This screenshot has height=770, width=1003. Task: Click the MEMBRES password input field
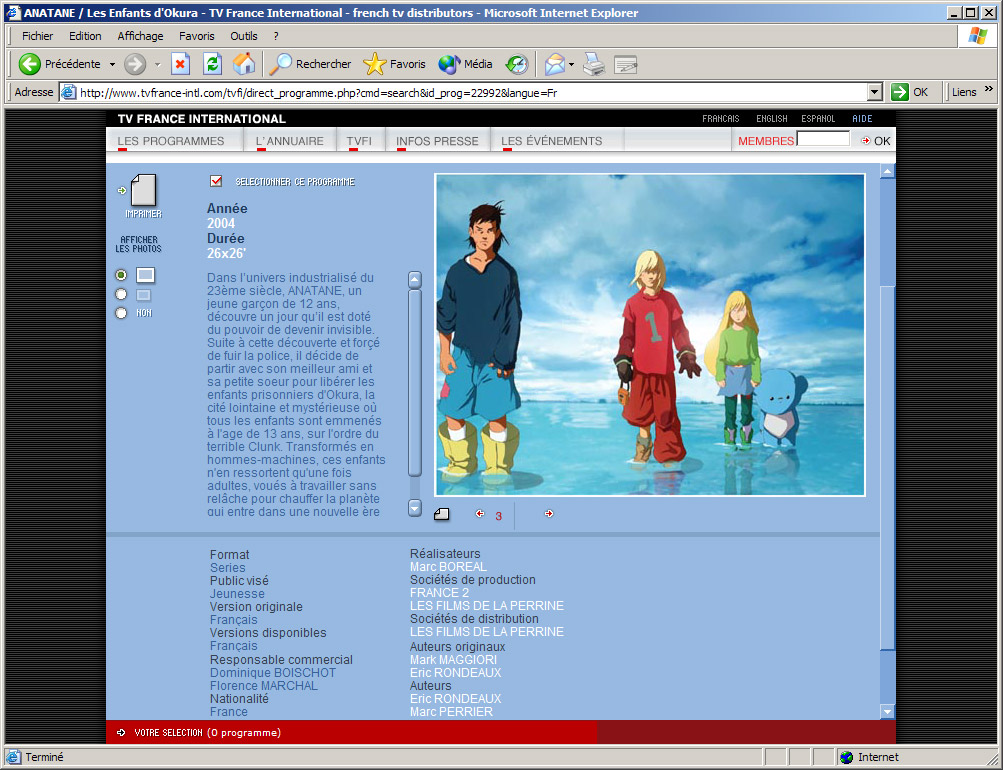pos(823,139)
